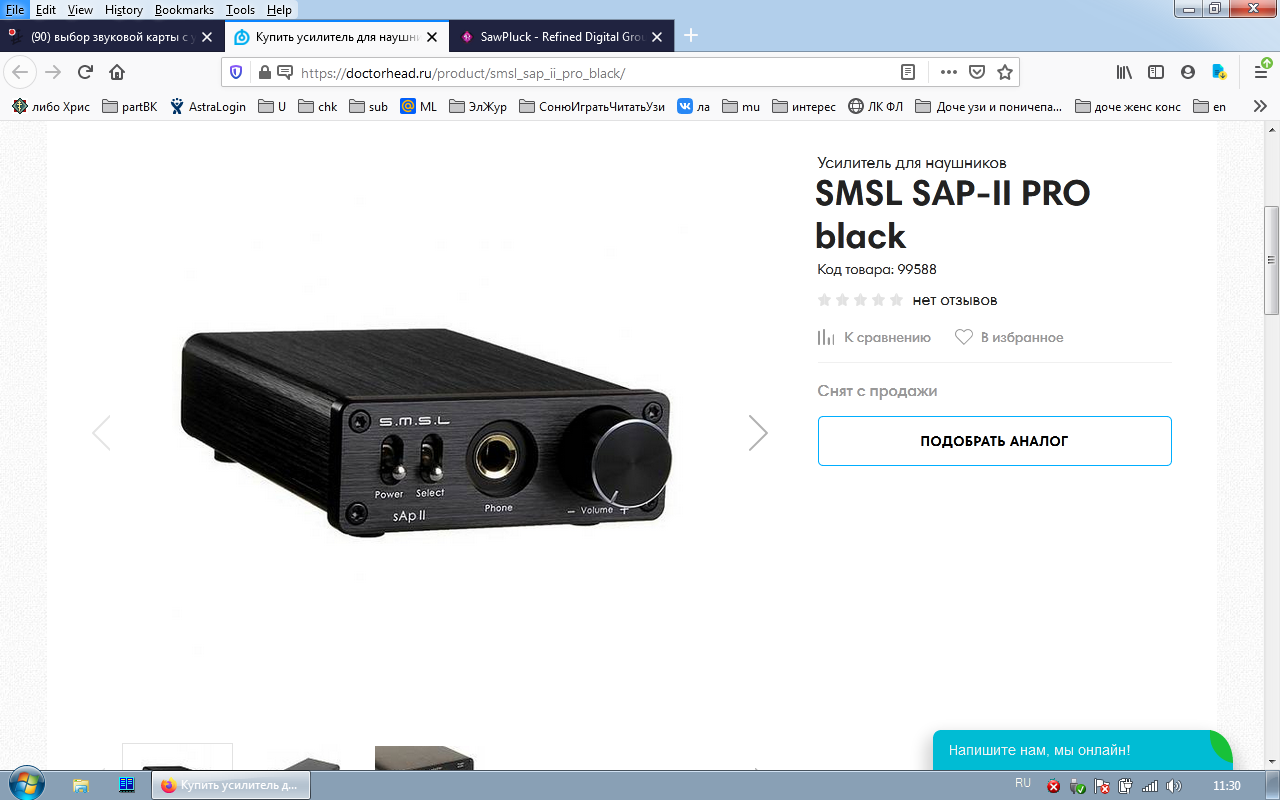Expand the 'U' bookmark folder
The height and width of the screenshot is (800, 1280).
tap(272, 107)
